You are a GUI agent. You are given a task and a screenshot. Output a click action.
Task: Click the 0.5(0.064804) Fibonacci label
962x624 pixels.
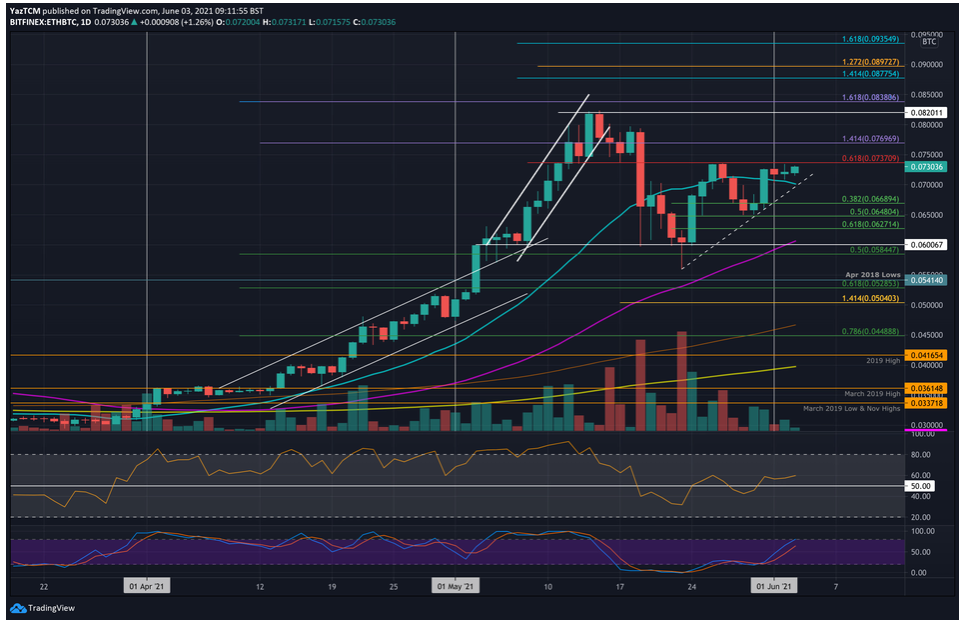pyautogui.click(x=874, y=212)
